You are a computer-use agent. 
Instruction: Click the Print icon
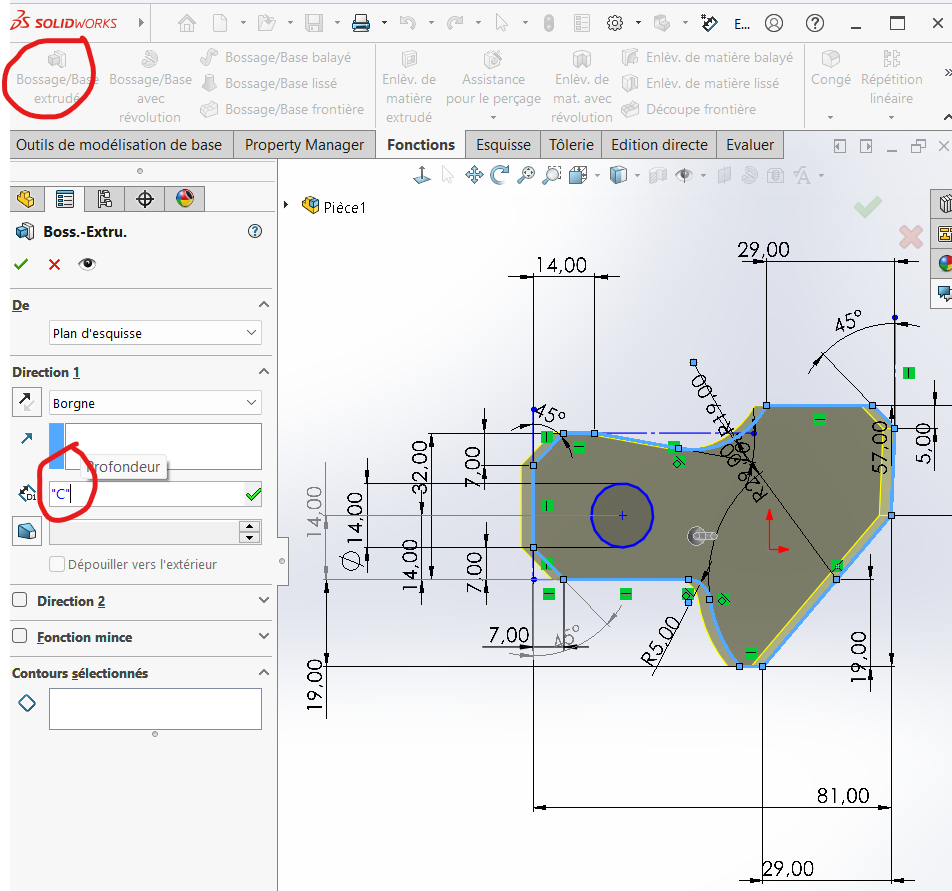(x=361, y=24)
